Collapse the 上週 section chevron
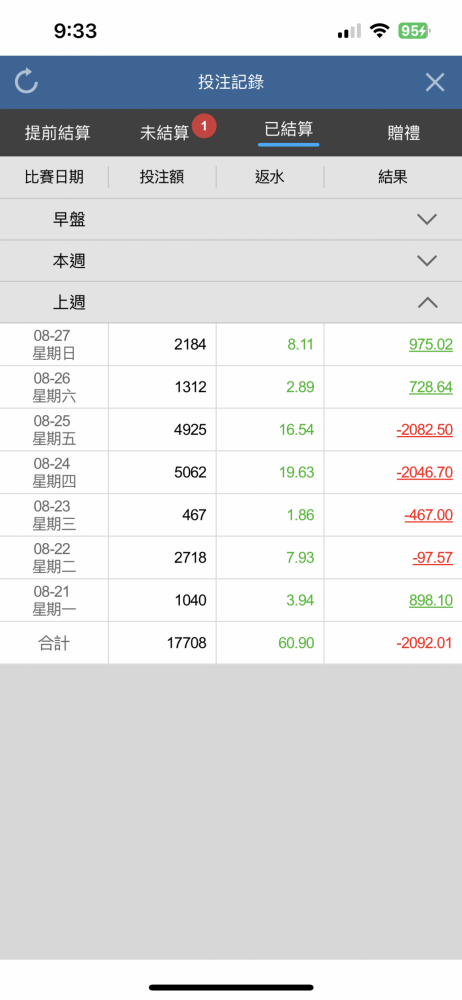Image resolution: width=462 pixels, height=1000 pixels. click(427, 302)
